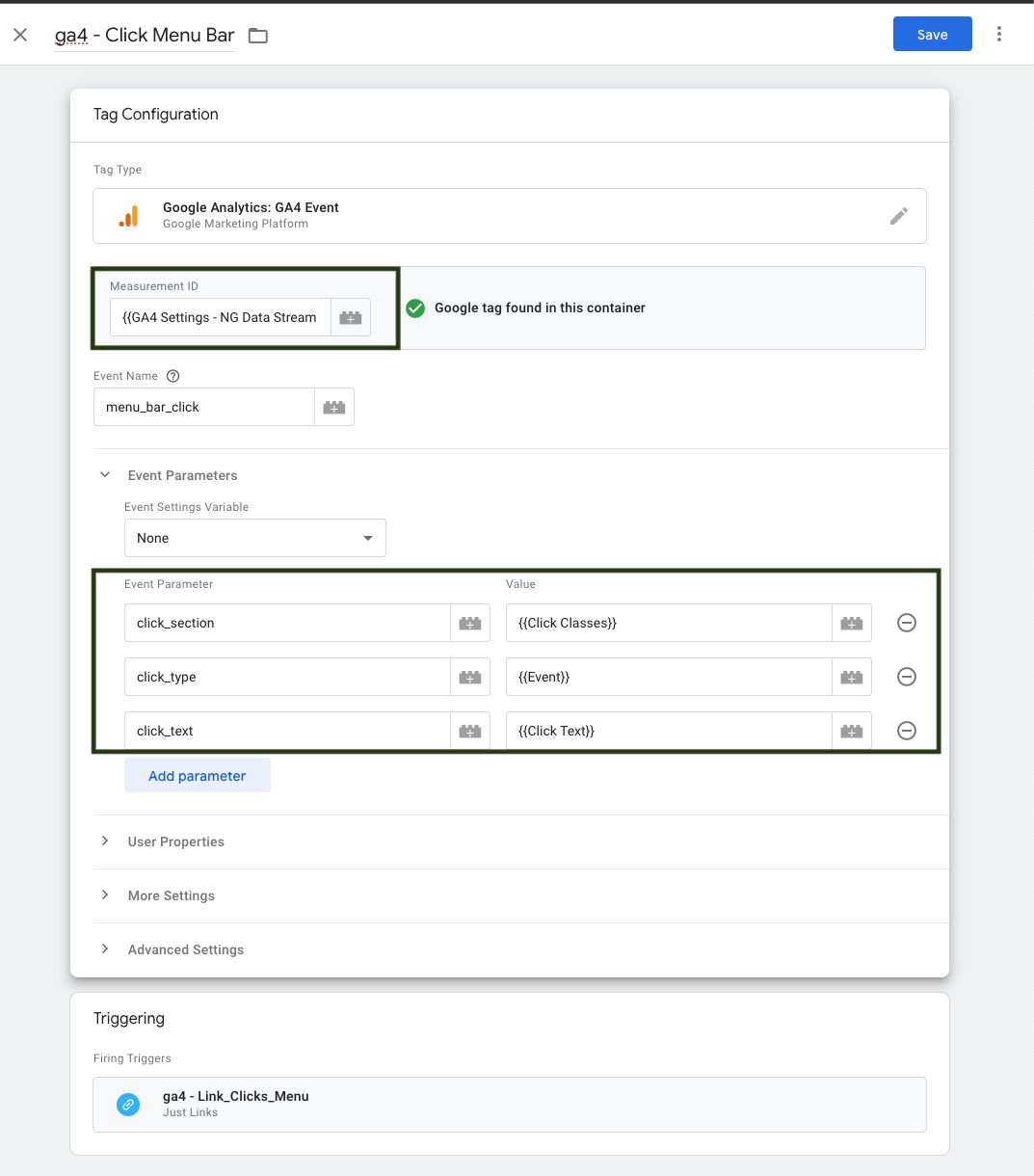Click the Add parameter button
The width and height of the screenshot is (1034, 1176).
click(198, 776)
